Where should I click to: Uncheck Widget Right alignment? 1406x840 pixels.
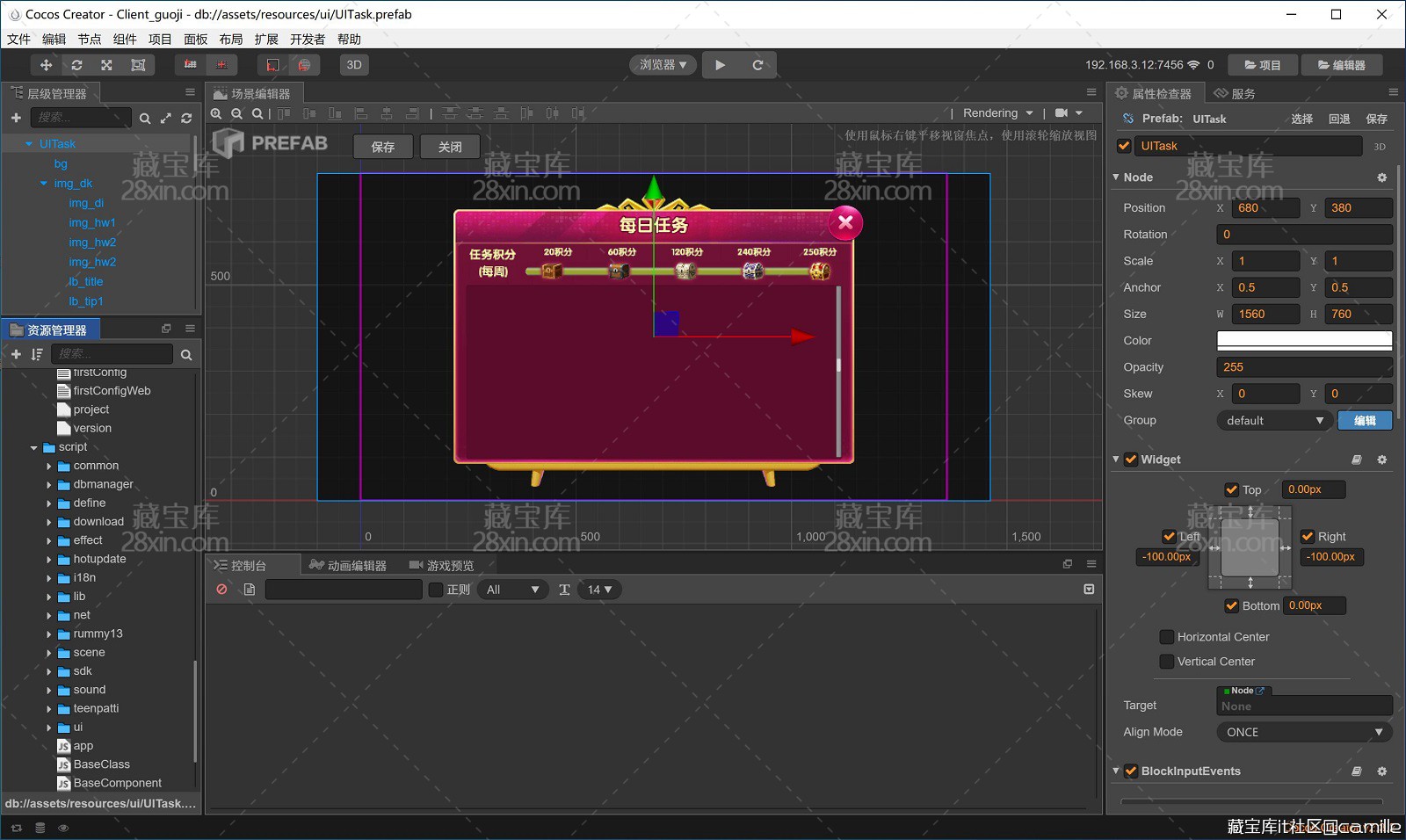[x=1308, y=536]
